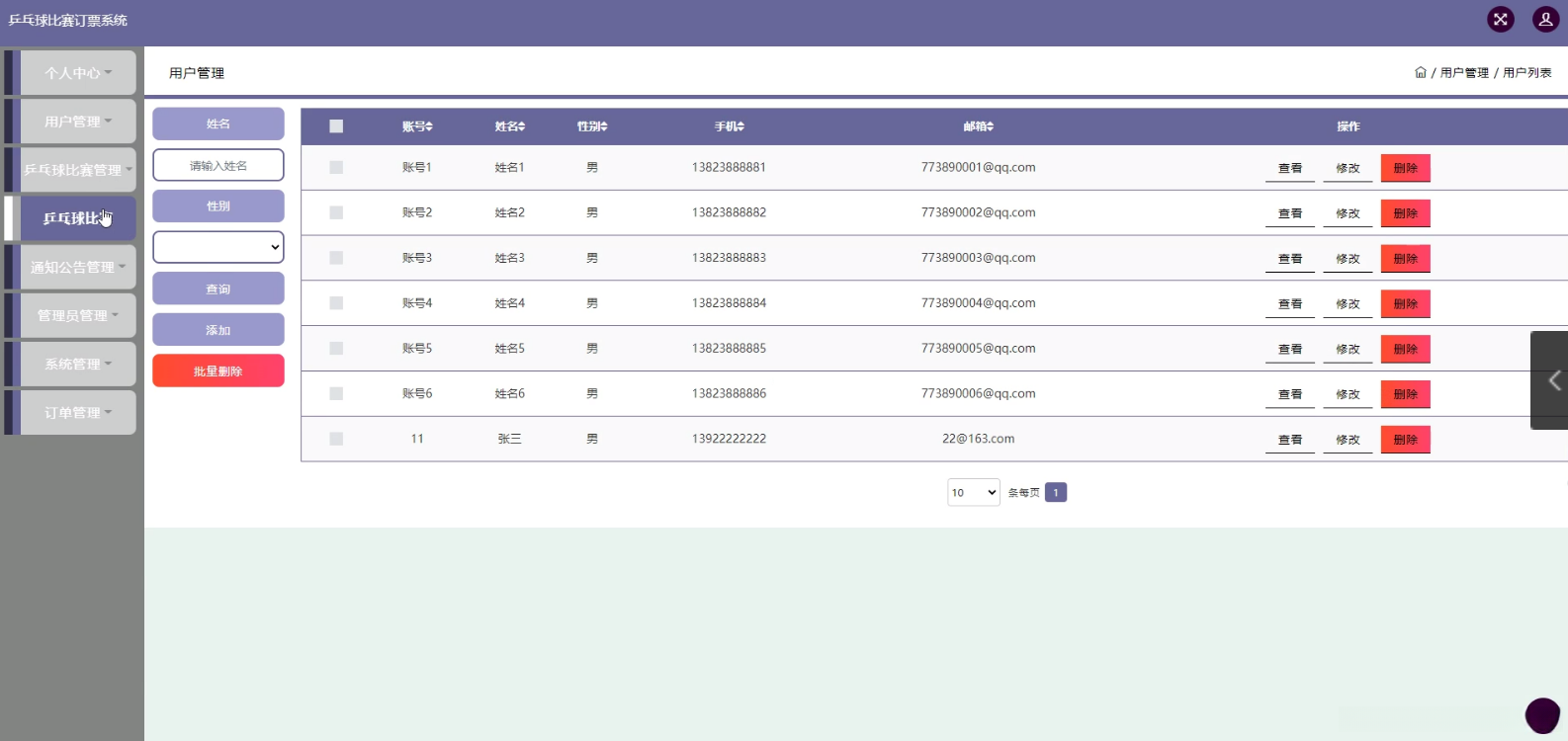Click the email cell 22@163.com
Viewport: 1568px width, 741px height.
pos(979,439)
